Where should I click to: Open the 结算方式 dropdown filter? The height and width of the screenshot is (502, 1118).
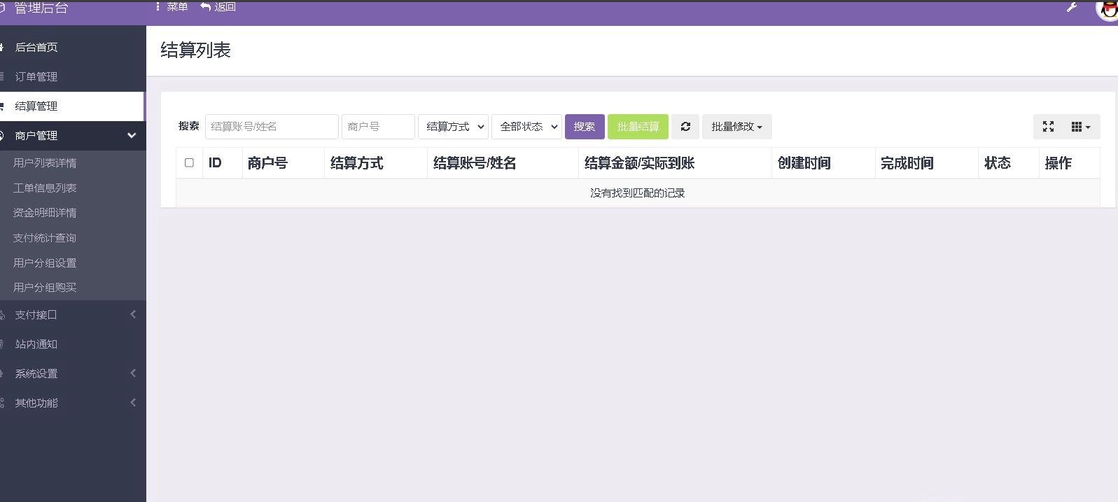pos(453,127)
